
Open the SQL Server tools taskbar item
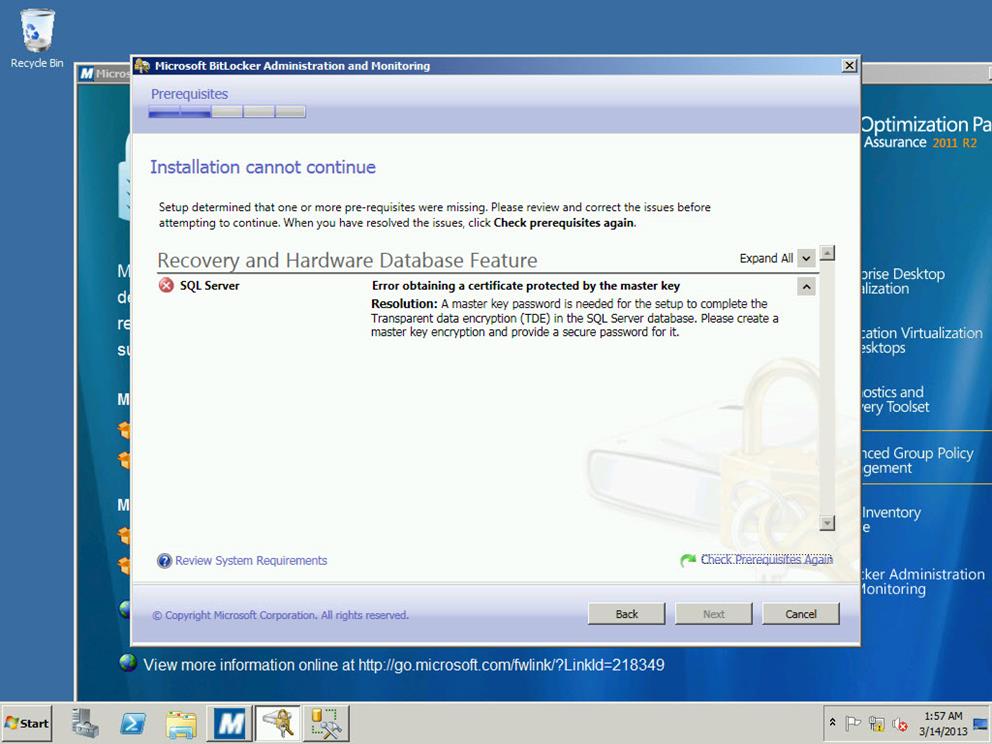(x=326, y=722)
